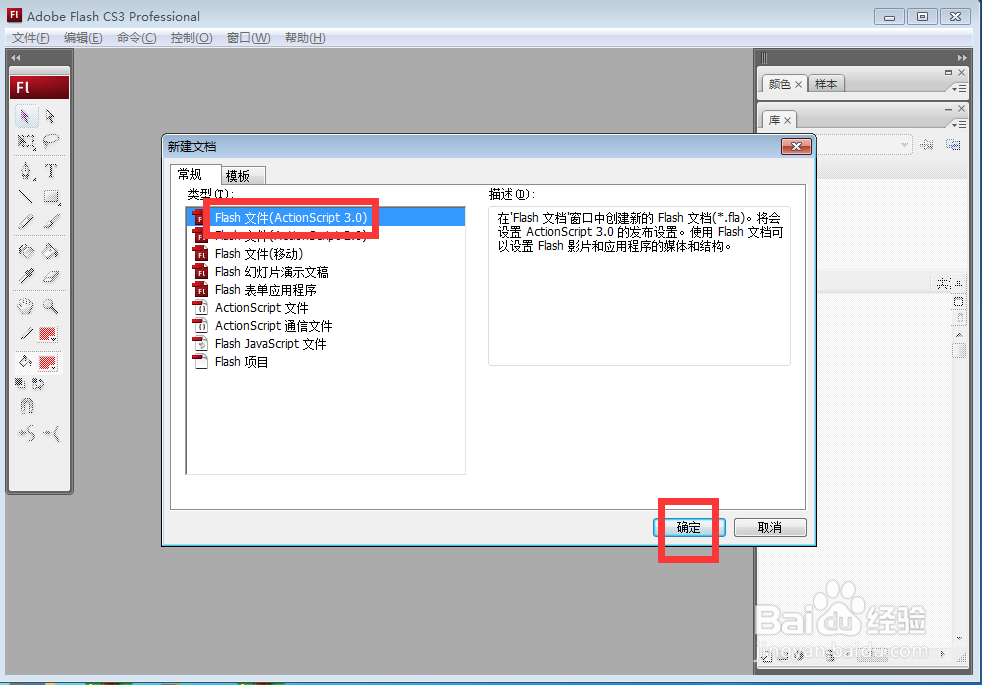Viewport: 982px width, 685px height.
Task: Open the fill color swatch
Action: [48, 362]
